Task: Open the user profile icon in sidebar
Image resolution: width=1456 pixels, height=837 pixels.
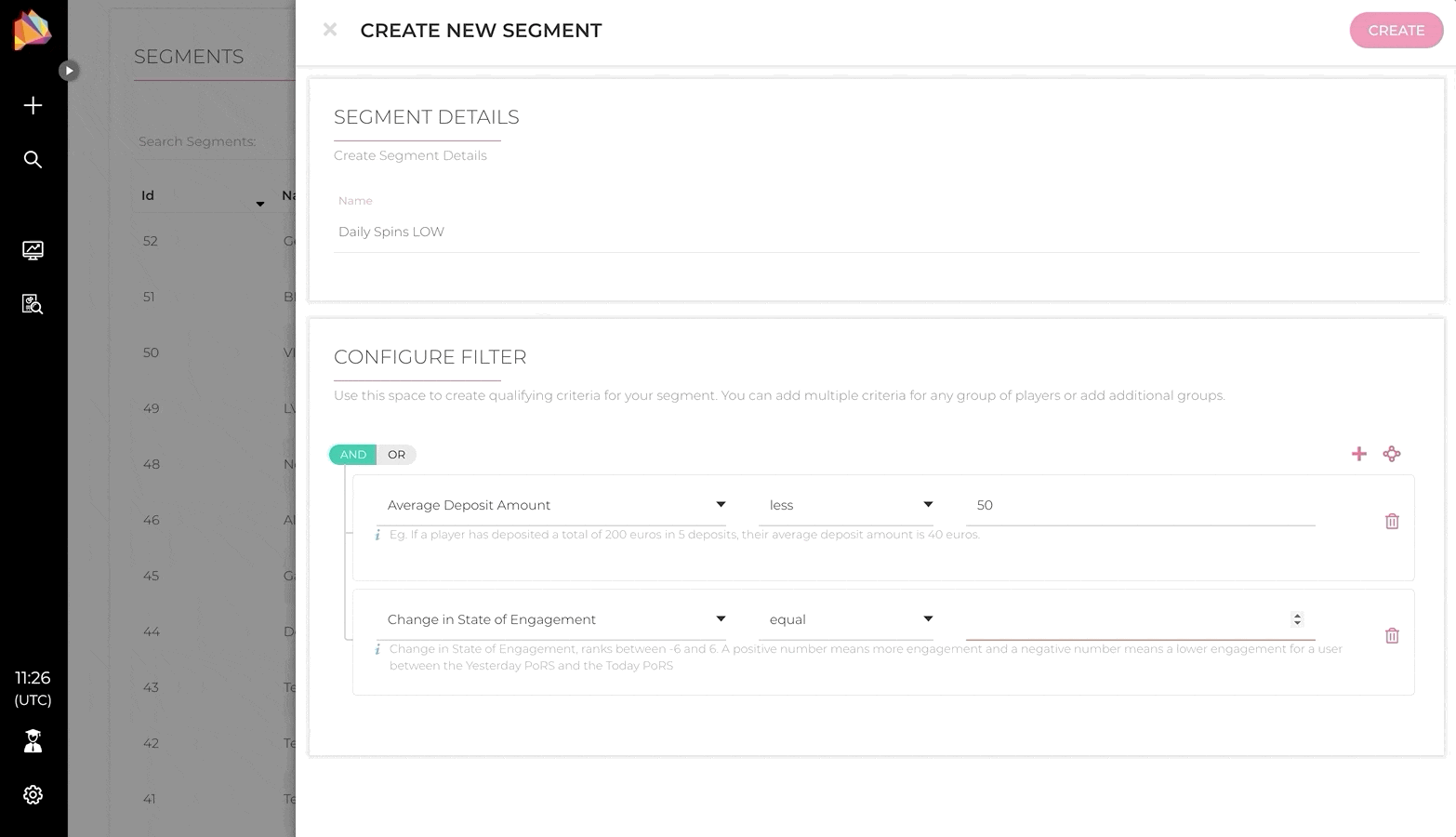Action: 33,741
